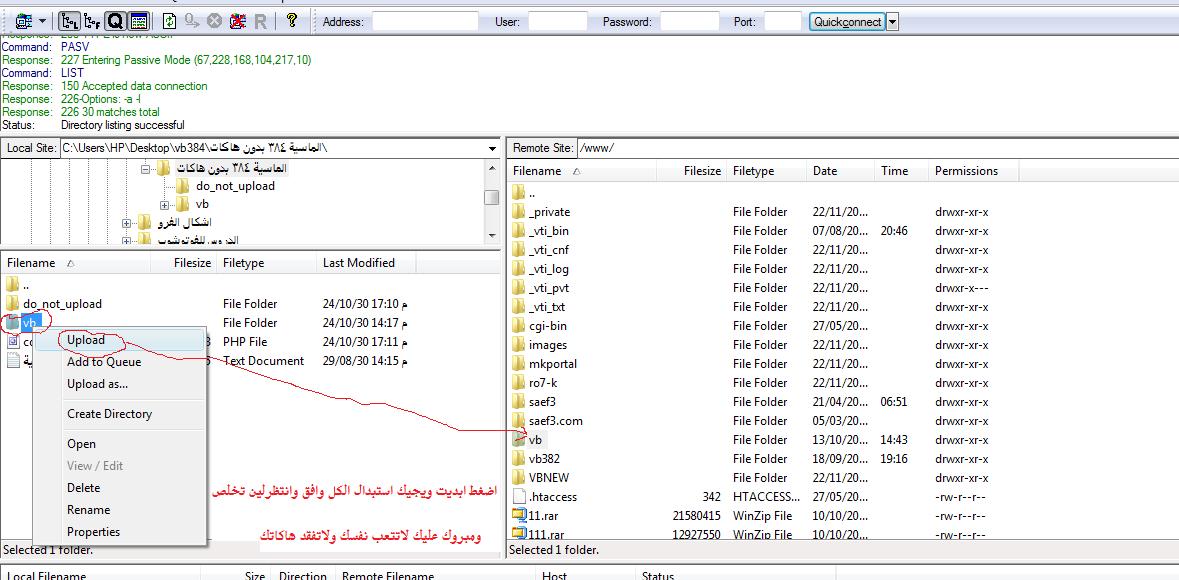Click the gray Reconnect R icon
Image resolution: width=1179 pixels, height=580 pixels.
point(261,21)
